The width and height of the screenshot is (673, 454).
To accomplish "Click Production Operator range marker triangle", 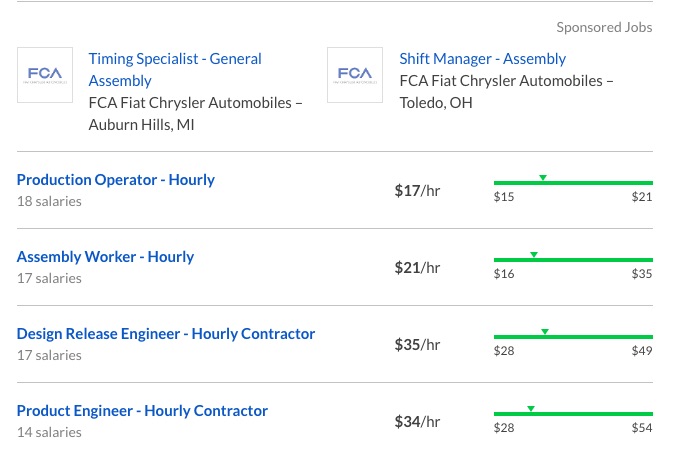I will point(543,177).
